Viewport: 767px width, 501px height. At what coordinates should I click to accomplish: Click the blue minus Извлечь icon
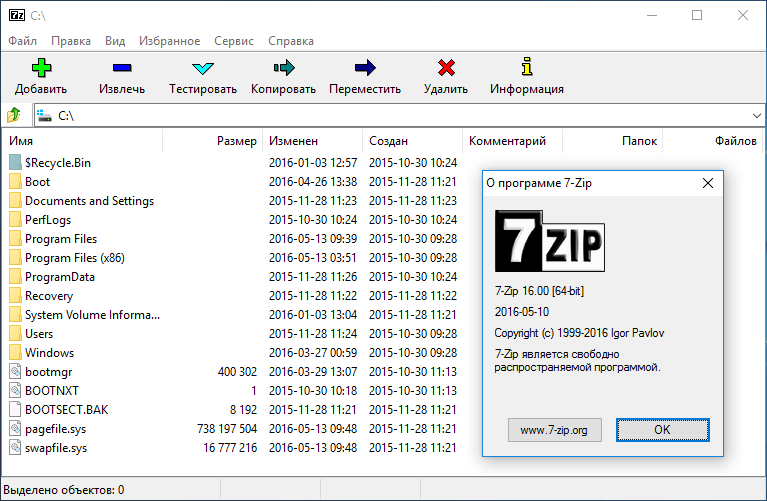tap(122, 68)
